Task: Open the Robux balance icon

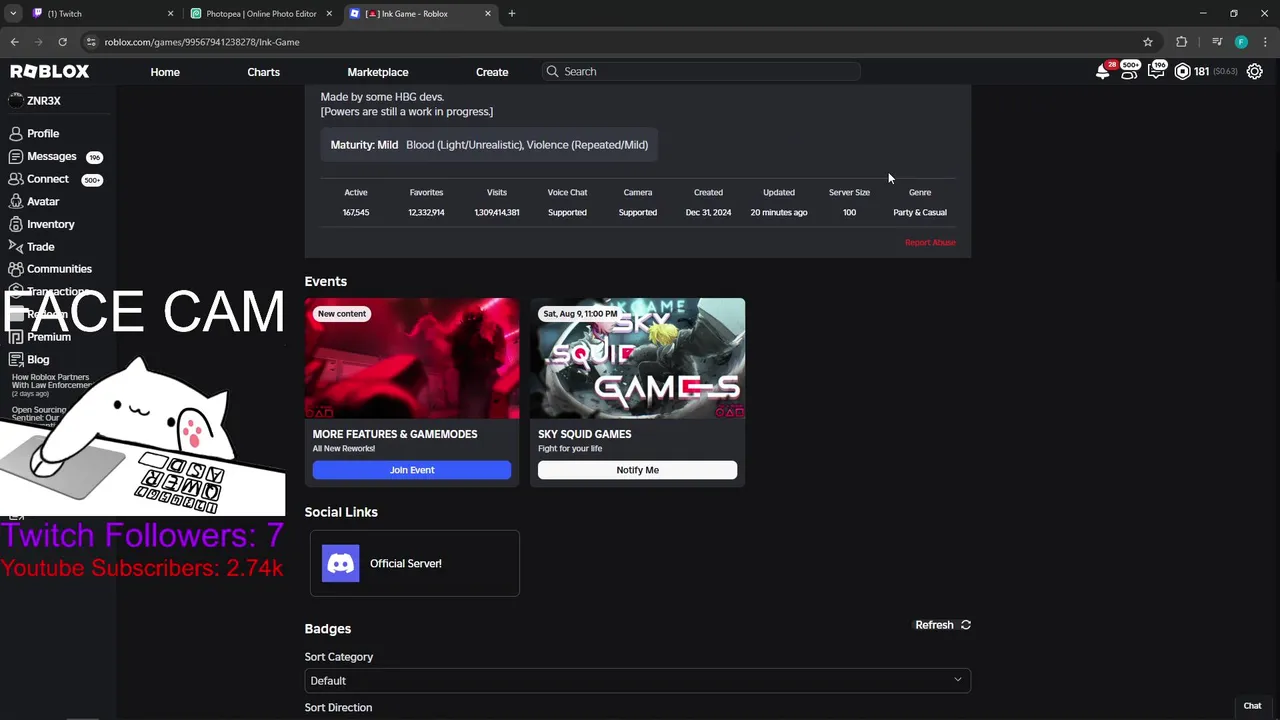Action: click(x=1182, y=72)
